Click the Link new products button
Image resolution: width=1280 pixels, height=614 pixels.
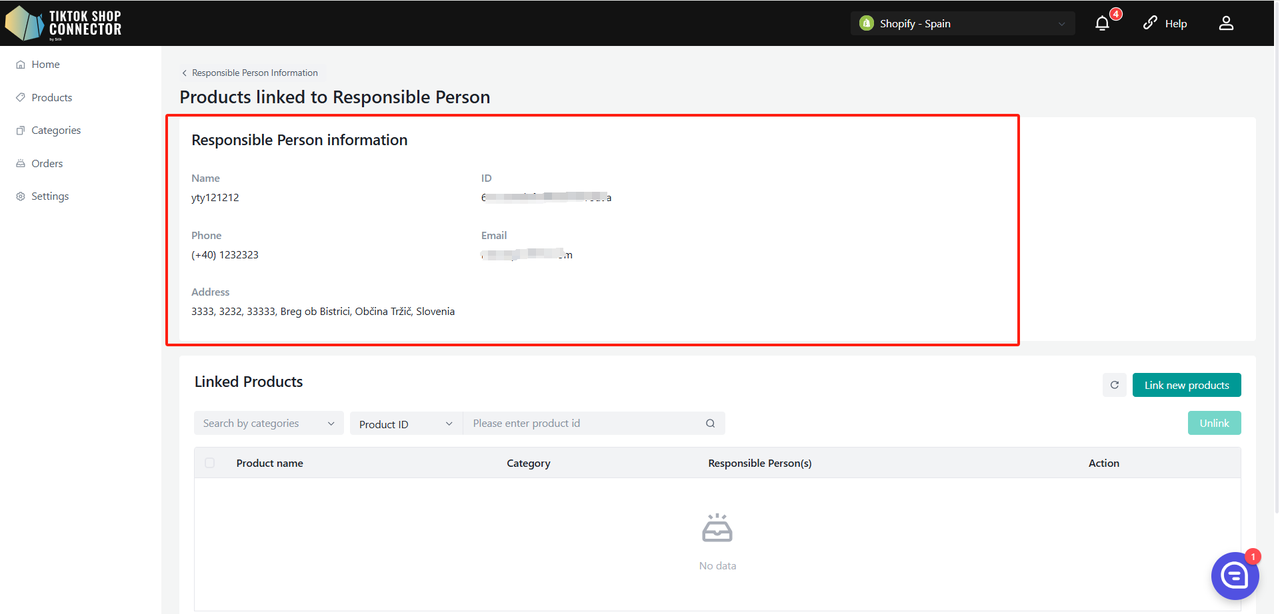1186,385
